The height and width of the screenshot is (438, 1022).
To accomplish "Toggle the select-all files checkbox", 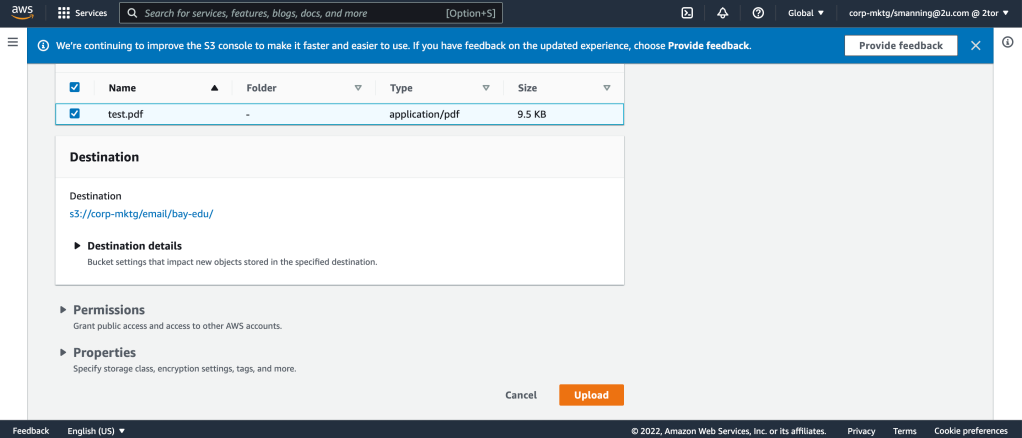I will click(74, 88).
